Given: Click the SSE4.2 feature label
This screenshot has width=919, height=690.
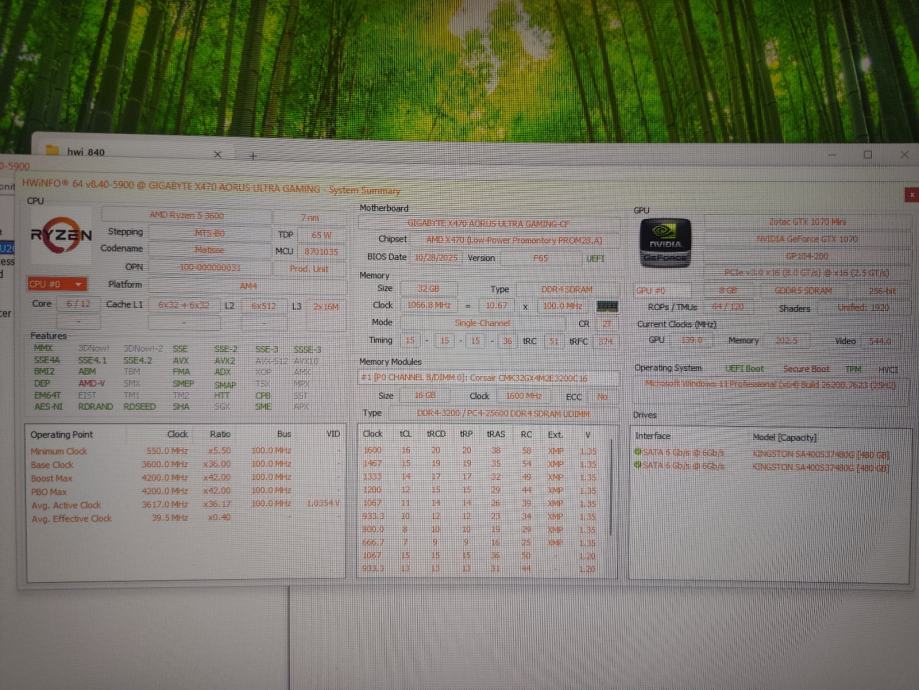Looking at the screenshot, I should click(x=137, y=360).
